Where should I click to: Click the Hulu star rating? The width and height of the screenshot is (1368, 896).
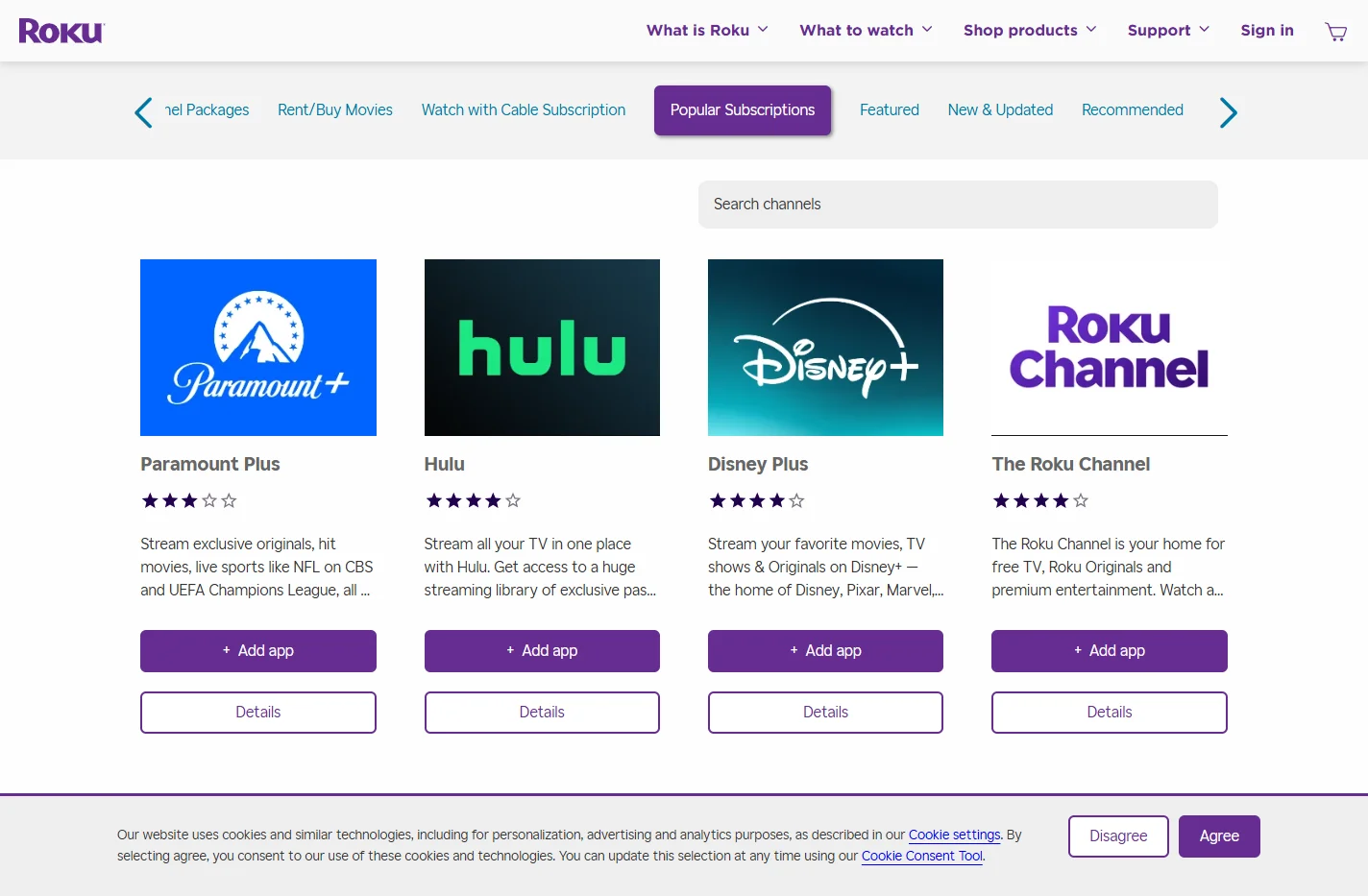point(473,500)
